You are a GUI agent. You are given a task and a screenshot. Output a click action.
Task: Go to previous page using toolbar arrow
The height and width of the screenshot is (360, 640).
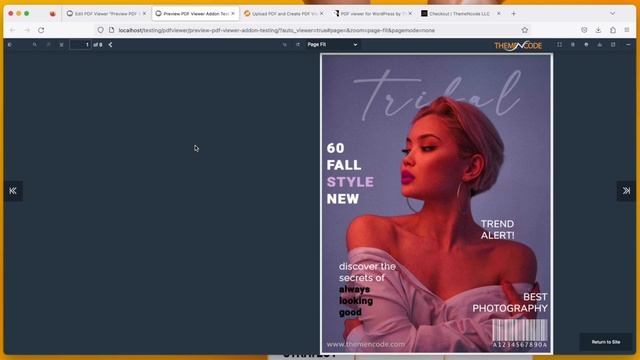tap(48, 44)
